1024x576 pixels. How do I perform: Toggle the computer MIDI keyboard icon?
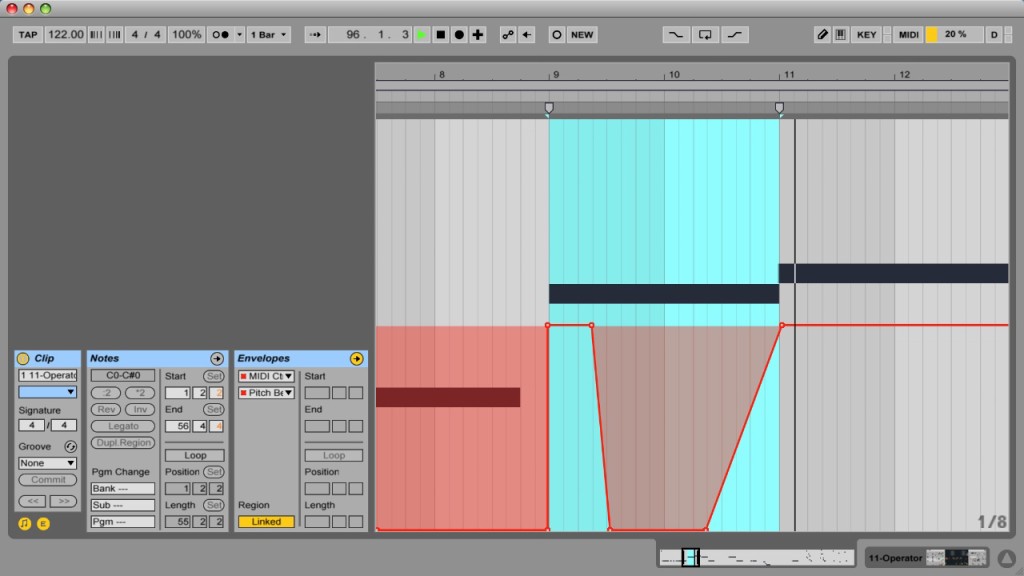[840, 34]
